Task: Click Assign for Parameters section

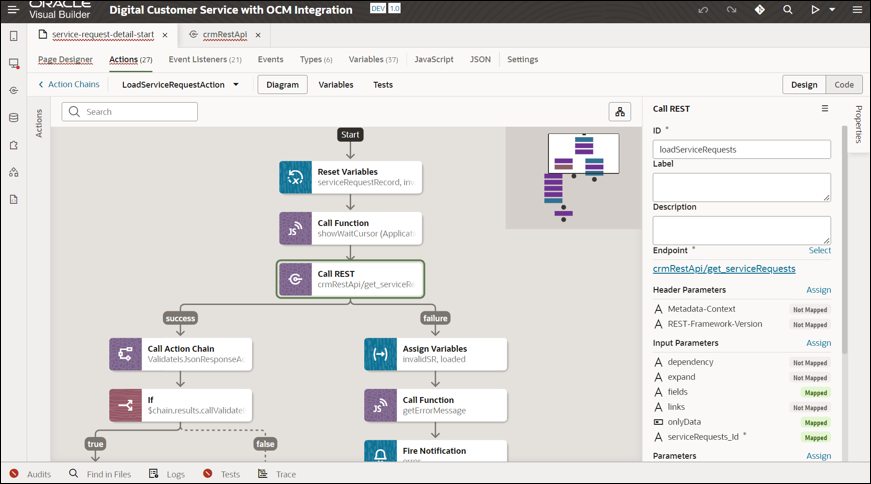Action: tap(818, 456)
